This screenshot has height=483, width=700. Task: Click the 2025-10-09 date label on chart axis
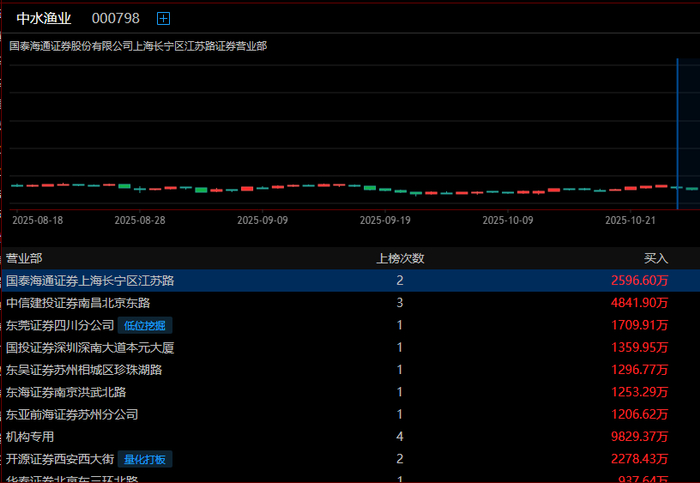(508, 220)
